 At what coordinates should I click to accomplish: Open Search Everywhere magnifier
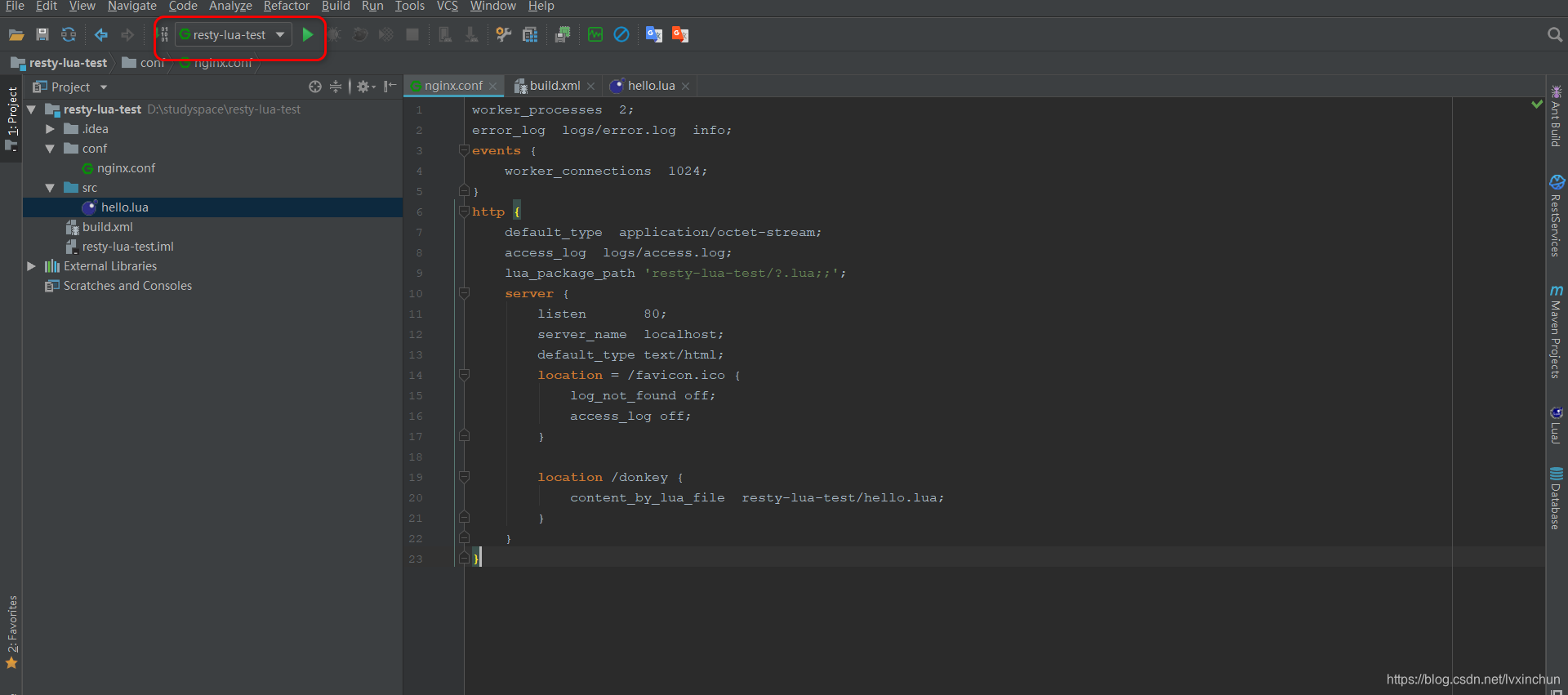coord(1555,34)
